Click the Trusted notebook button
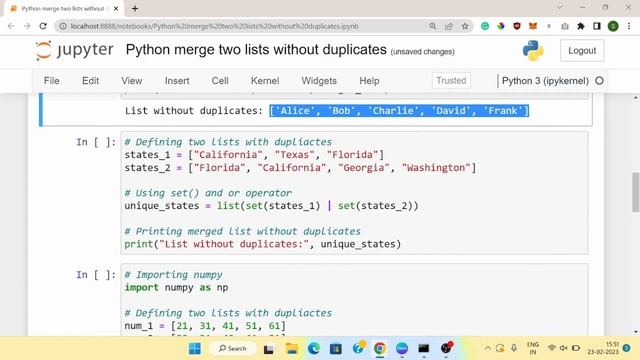Image resolution: width=640 pixels, height=360 pixels. [451, 80]
